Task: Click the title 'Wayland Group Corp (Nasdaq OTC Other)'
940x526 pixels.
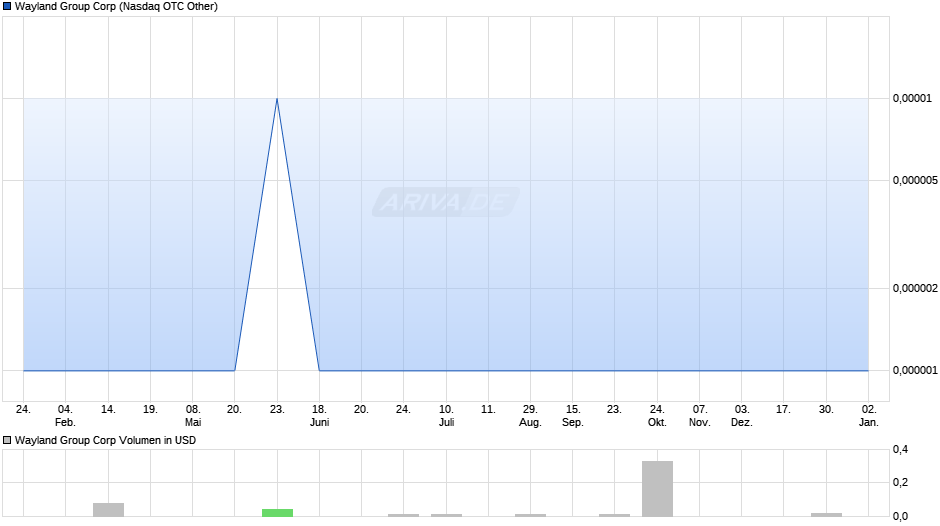Action: 116,7
